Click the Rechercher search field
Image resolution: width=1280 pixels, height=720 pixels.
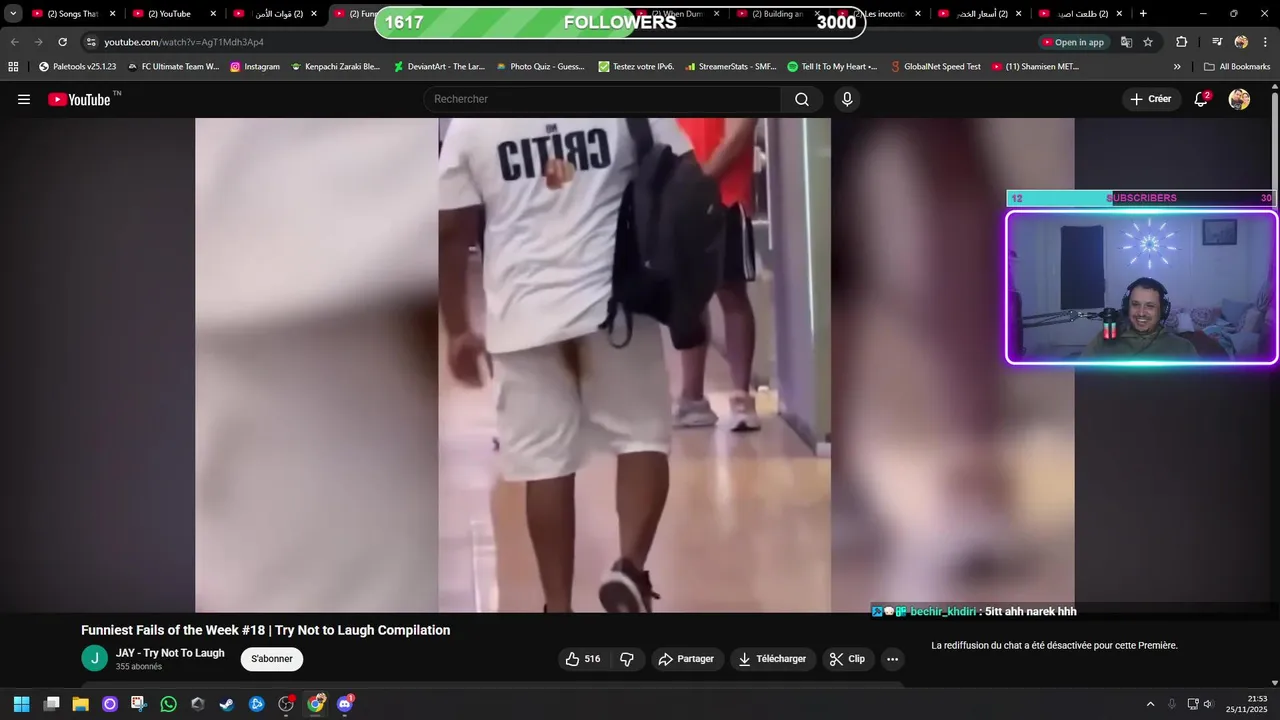602,99
